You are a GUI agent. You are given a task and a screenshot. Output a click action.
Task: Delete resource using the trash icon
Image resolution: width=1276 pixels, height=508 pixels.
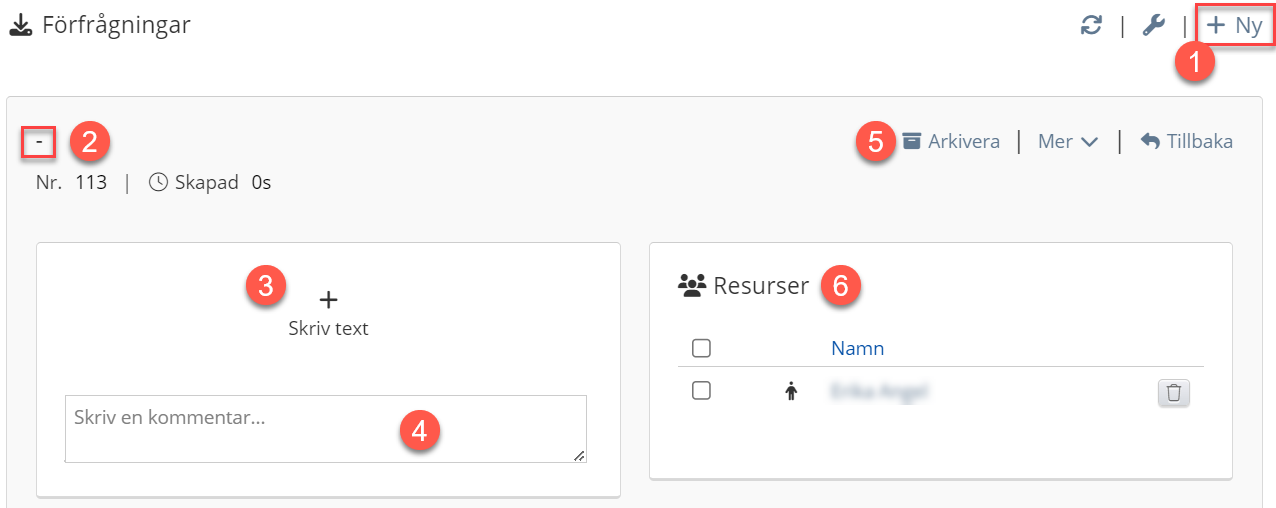tap(1174, 393)
